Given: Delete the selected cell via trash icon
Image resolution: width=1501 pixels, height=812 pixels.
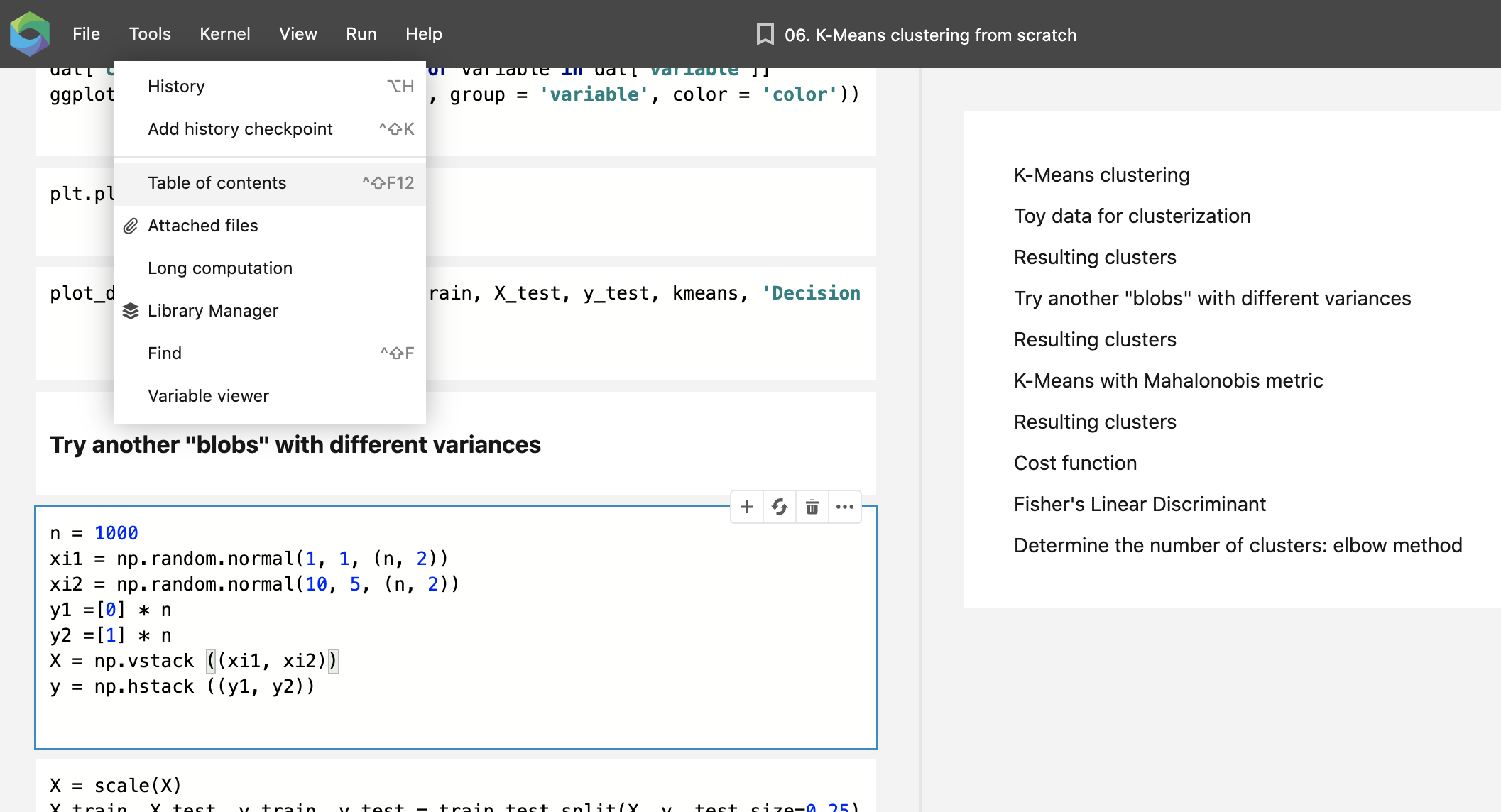Looking at the screenshot, I should coord(812,507).
